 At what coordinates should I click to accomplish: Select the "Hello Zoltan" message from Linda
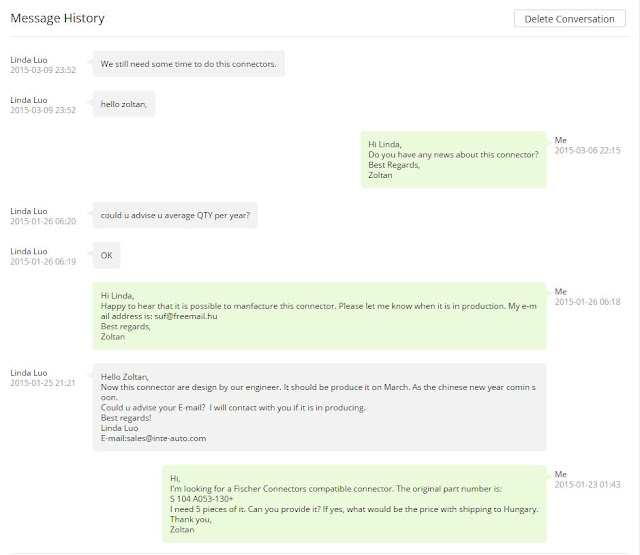point(319,407)
